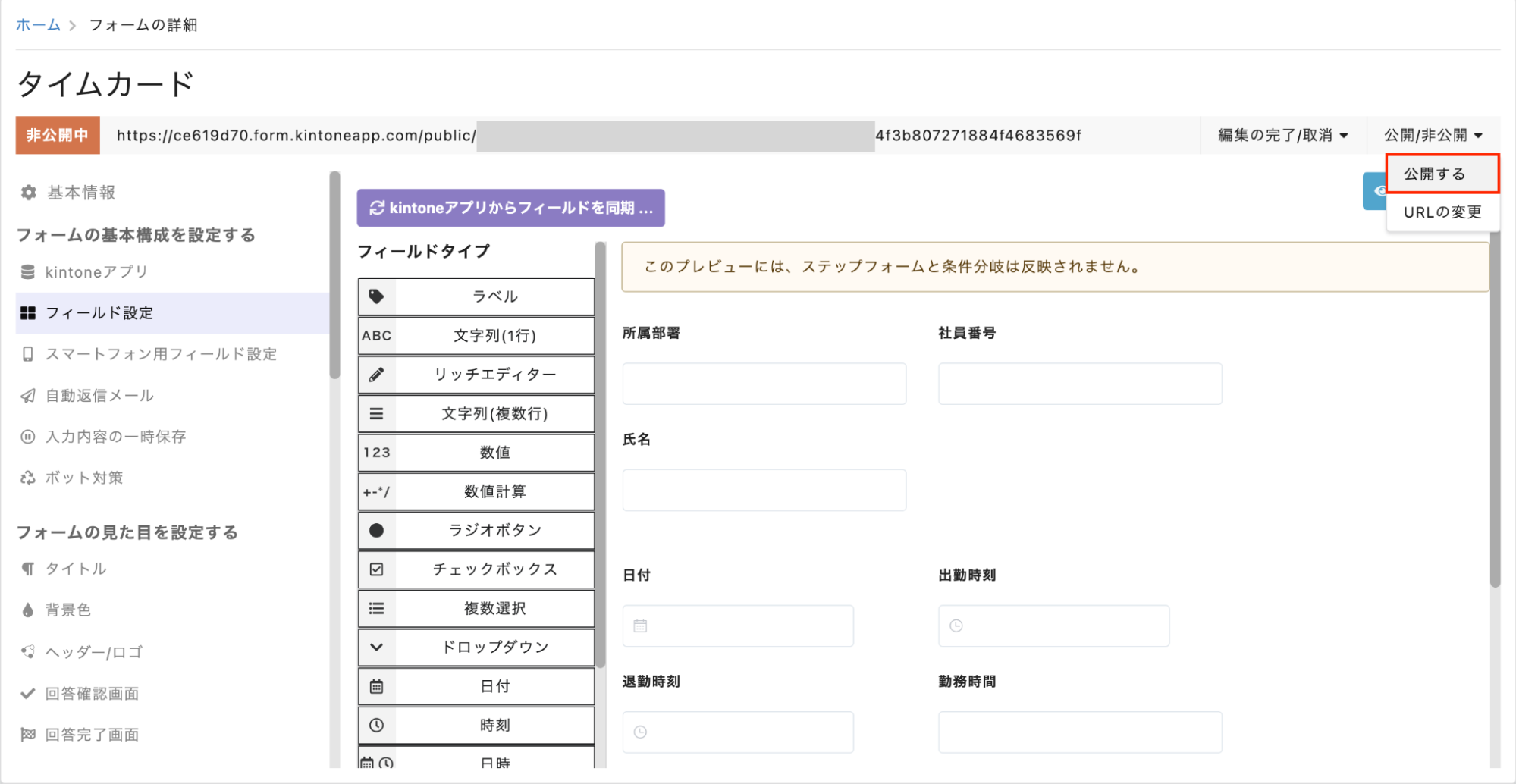Add a チェックボックス field type
This screenshot has width=1516, height=784.
pos(494,569)
